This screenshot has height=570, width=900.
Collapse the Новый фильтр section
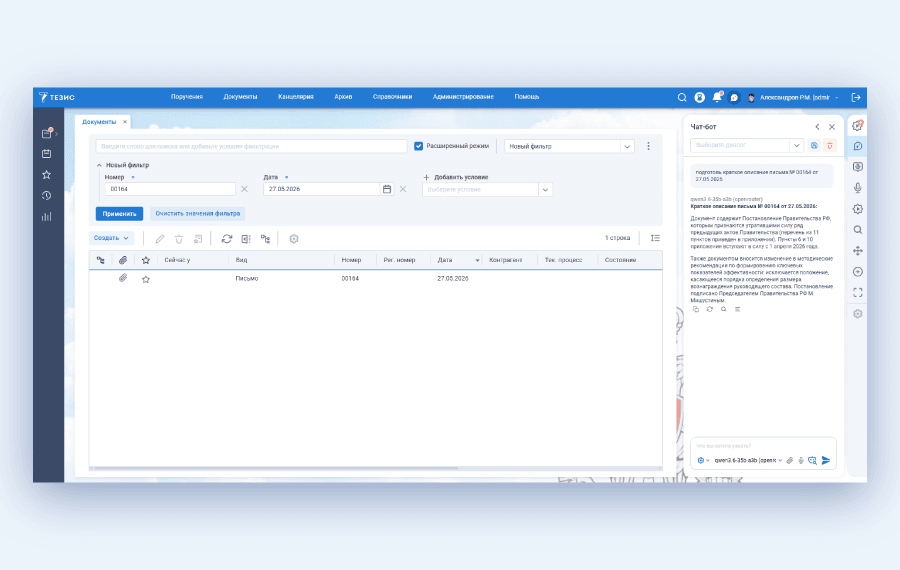click(99, 165)
